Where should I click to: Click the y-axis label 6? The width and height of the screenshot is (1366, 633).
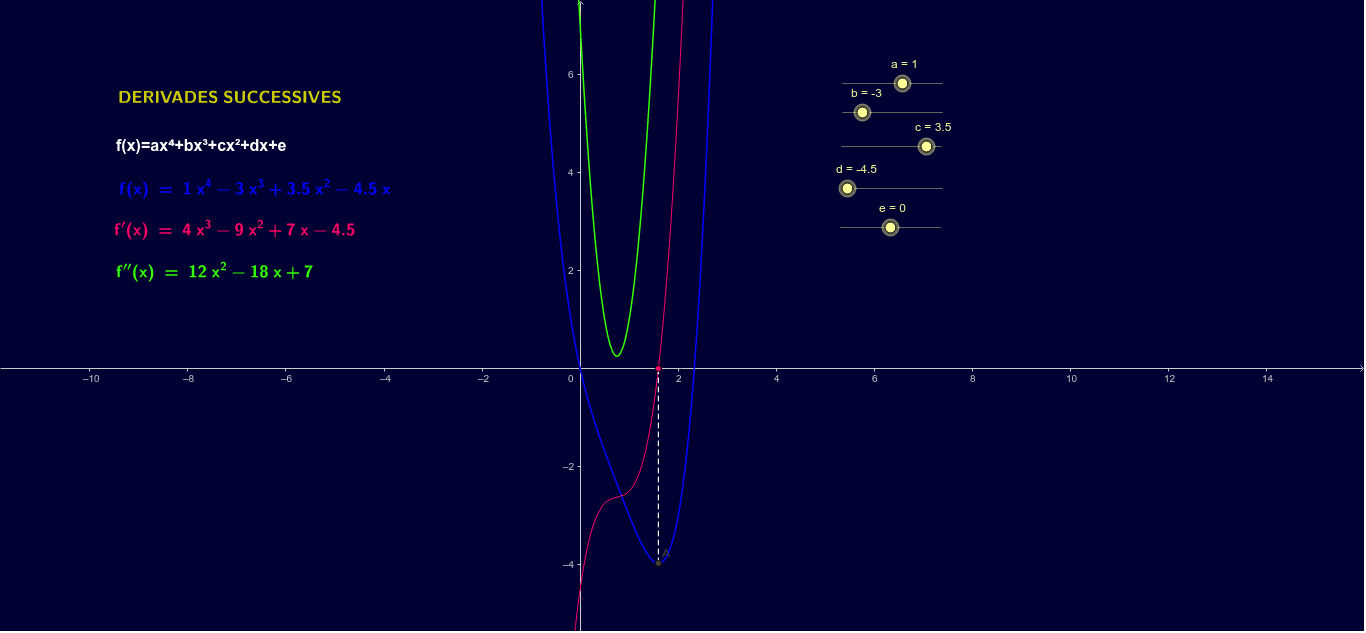[x=569, y=74]
